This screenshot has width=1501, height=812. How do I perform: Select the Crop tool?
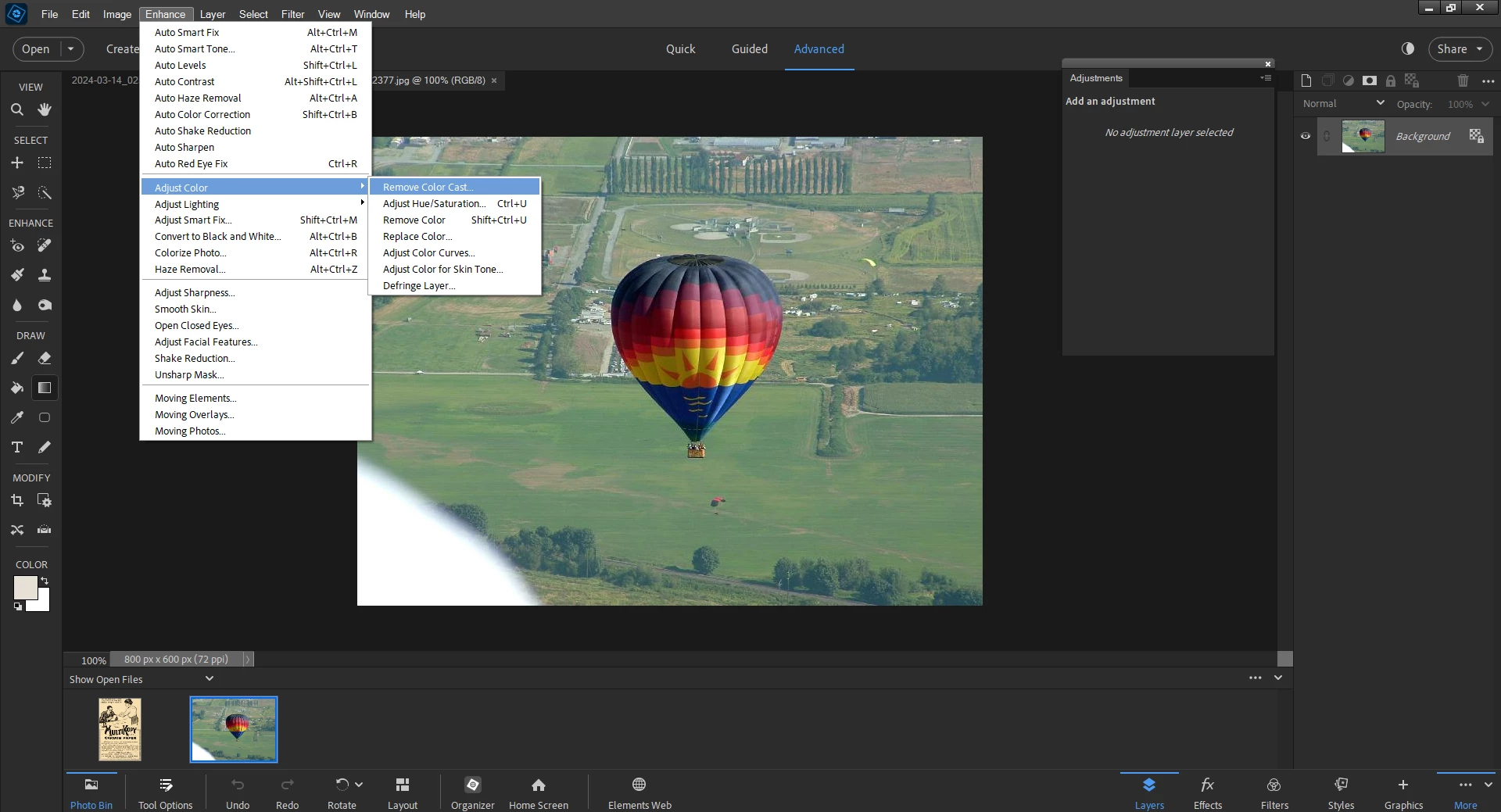click(x=16, y=500)
